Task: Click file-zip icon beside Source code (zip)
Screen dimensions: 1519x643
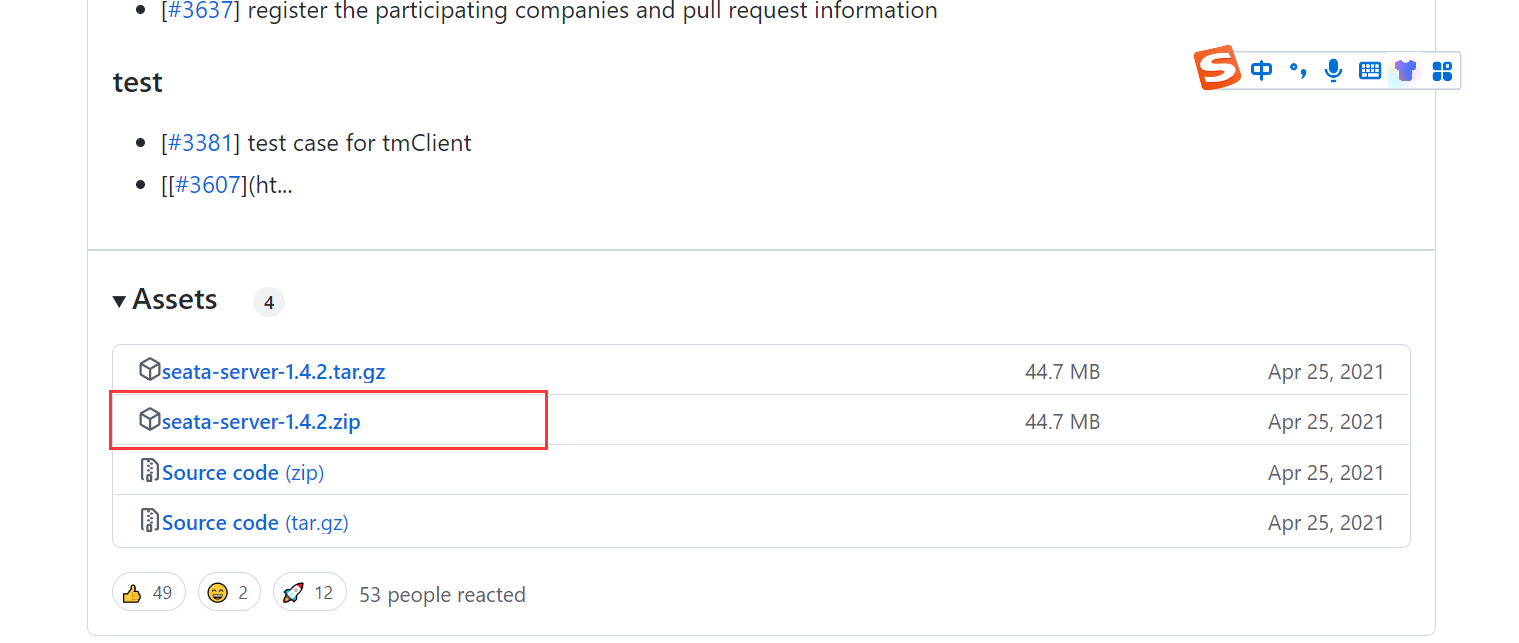Action: coord(149,470)
